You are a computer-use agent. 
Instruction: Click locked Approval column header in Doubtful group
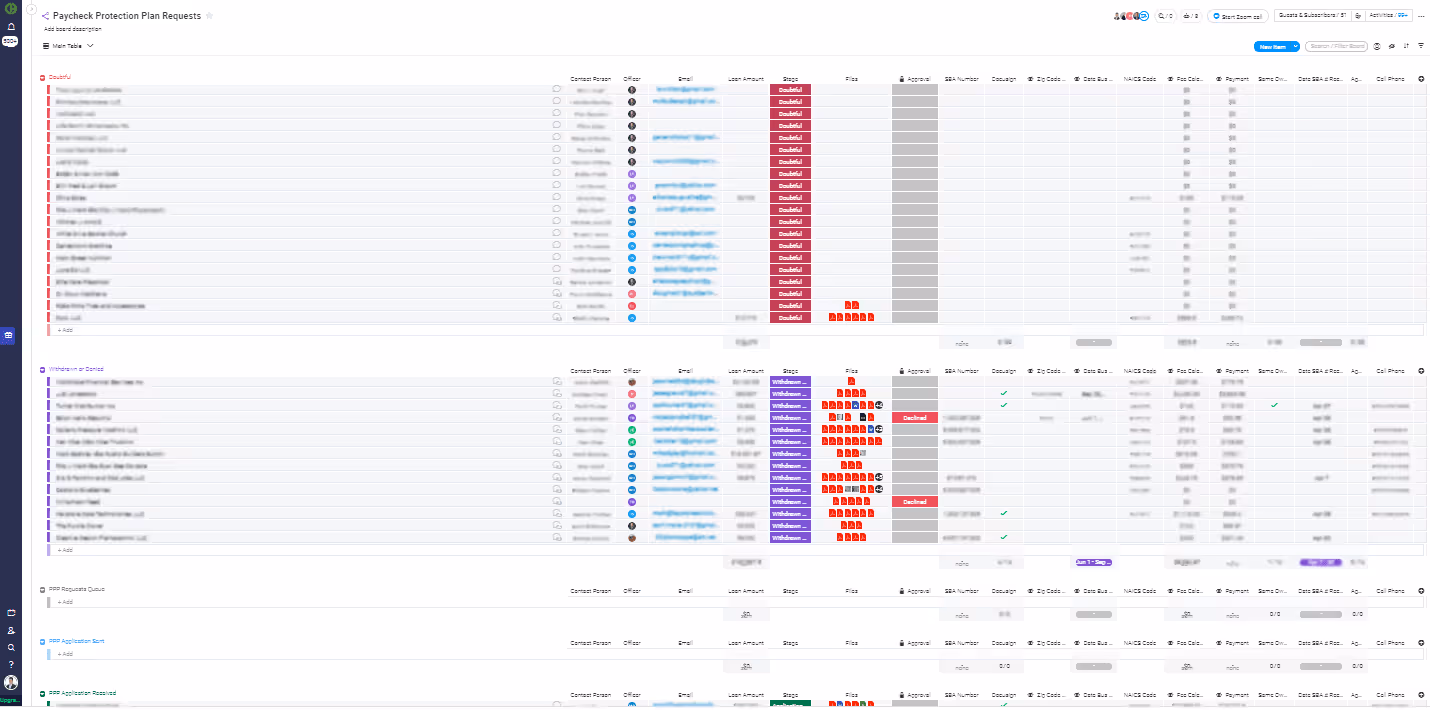[x=915, y=78]
